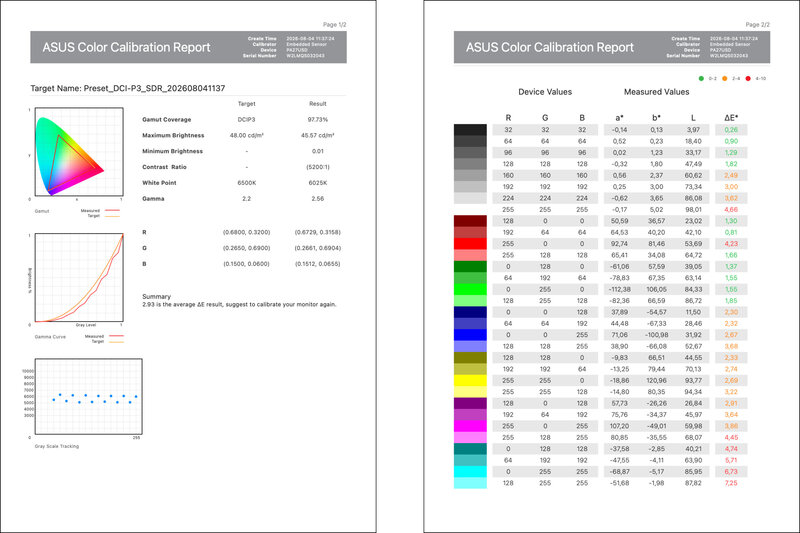
Task: Click the yellow swatch for 255 255 0
Action: pos(470,380)
